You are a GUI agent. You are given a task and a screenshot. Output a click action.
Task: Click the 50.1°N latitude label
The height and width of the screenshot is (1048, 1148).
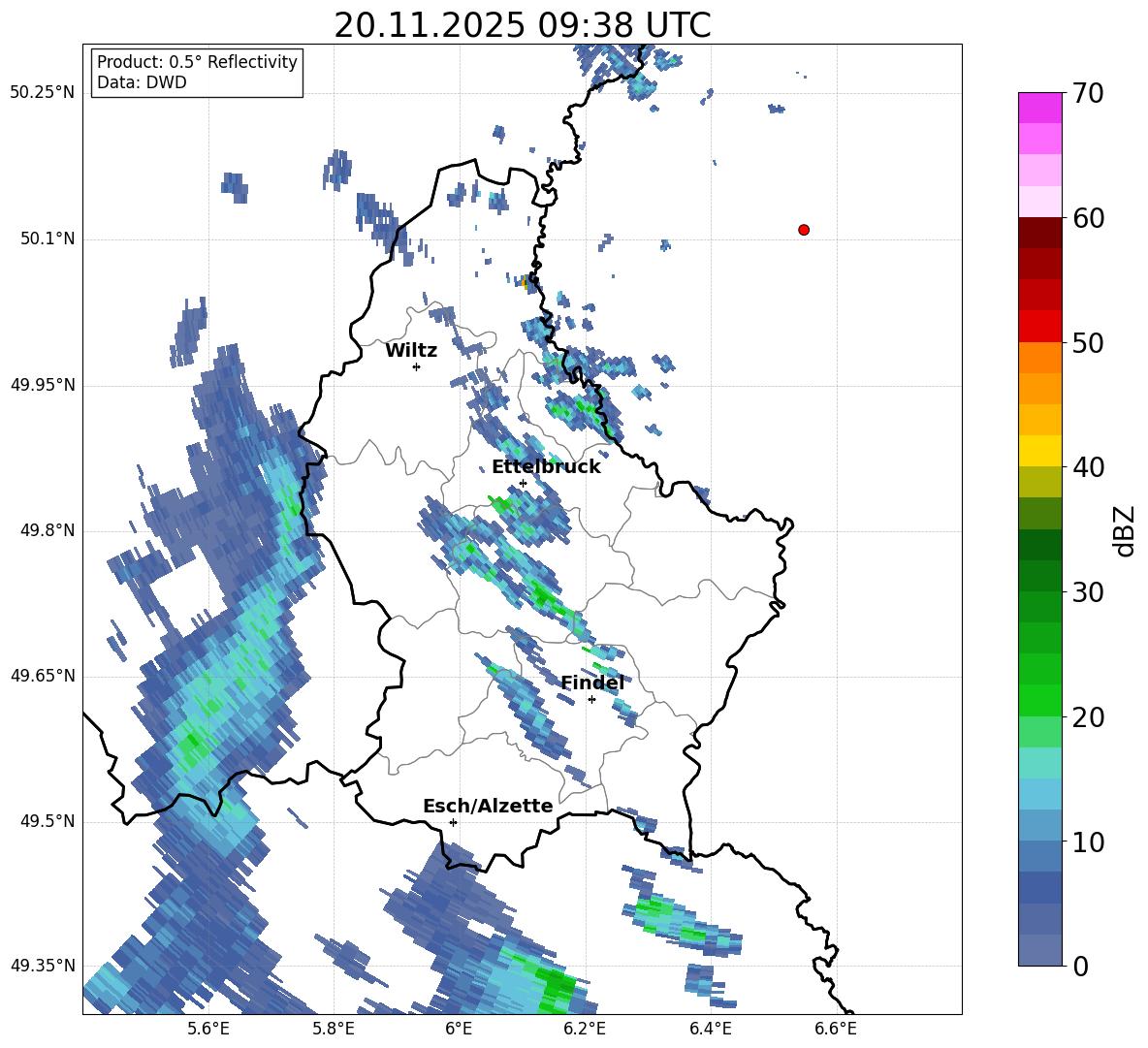click(x=48, y=239)
